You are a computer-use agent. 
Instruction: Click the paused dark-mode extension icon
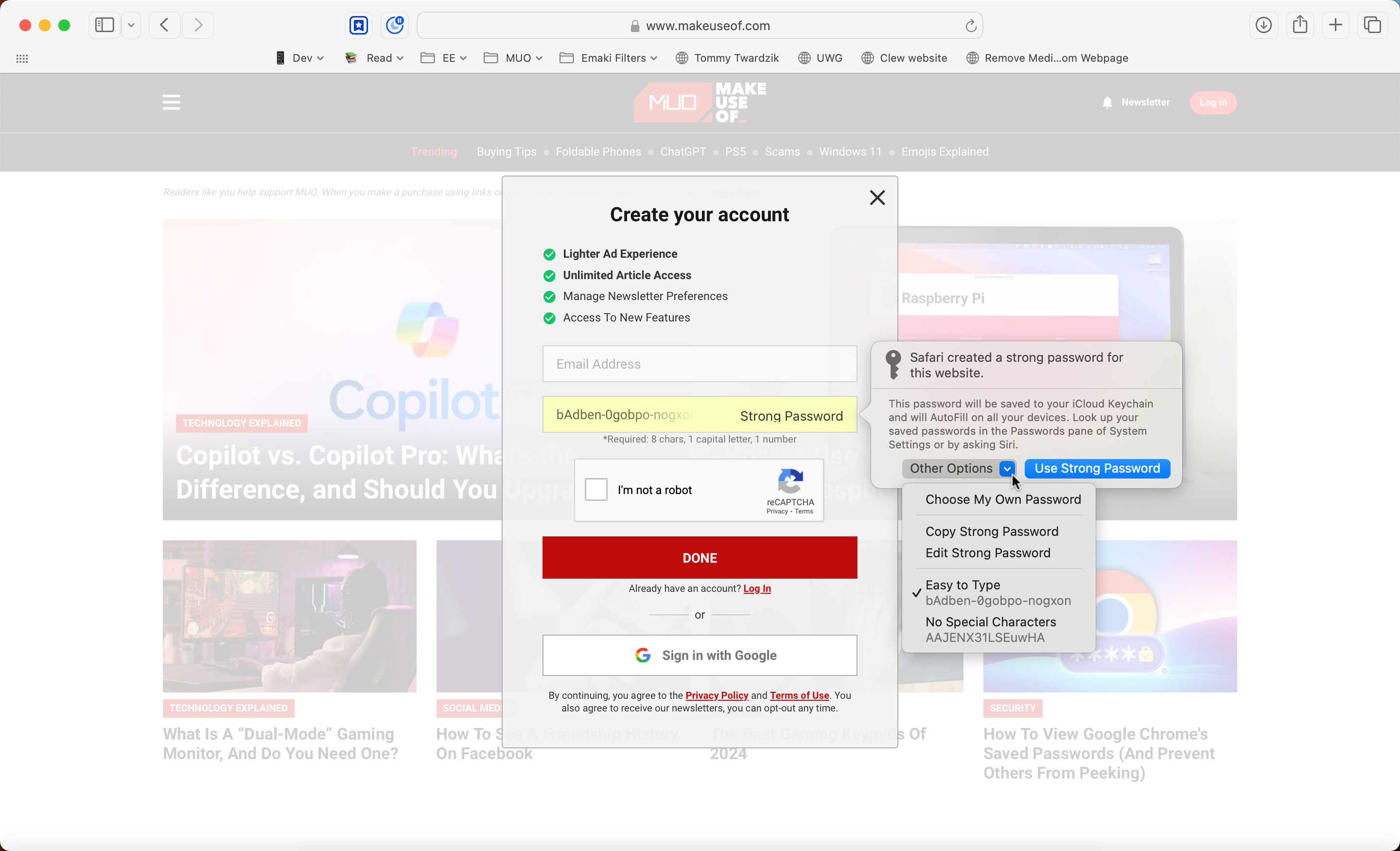click(x=394, y=25)
